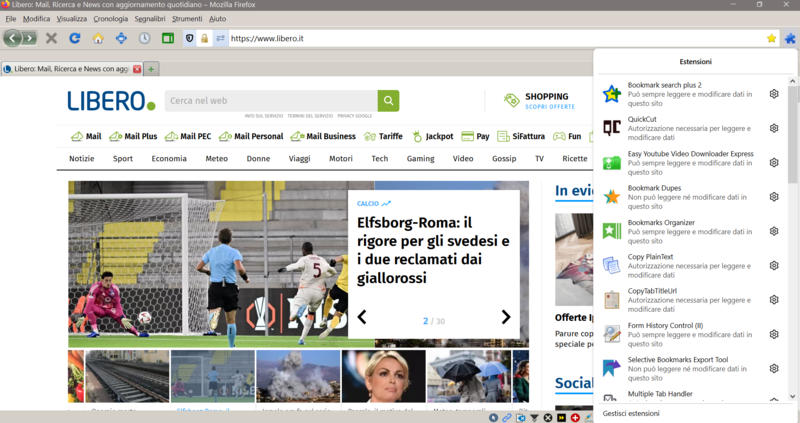Click the blue chain link status bar icon
This screenshot has height=423, width=800.
pos(507,417)
